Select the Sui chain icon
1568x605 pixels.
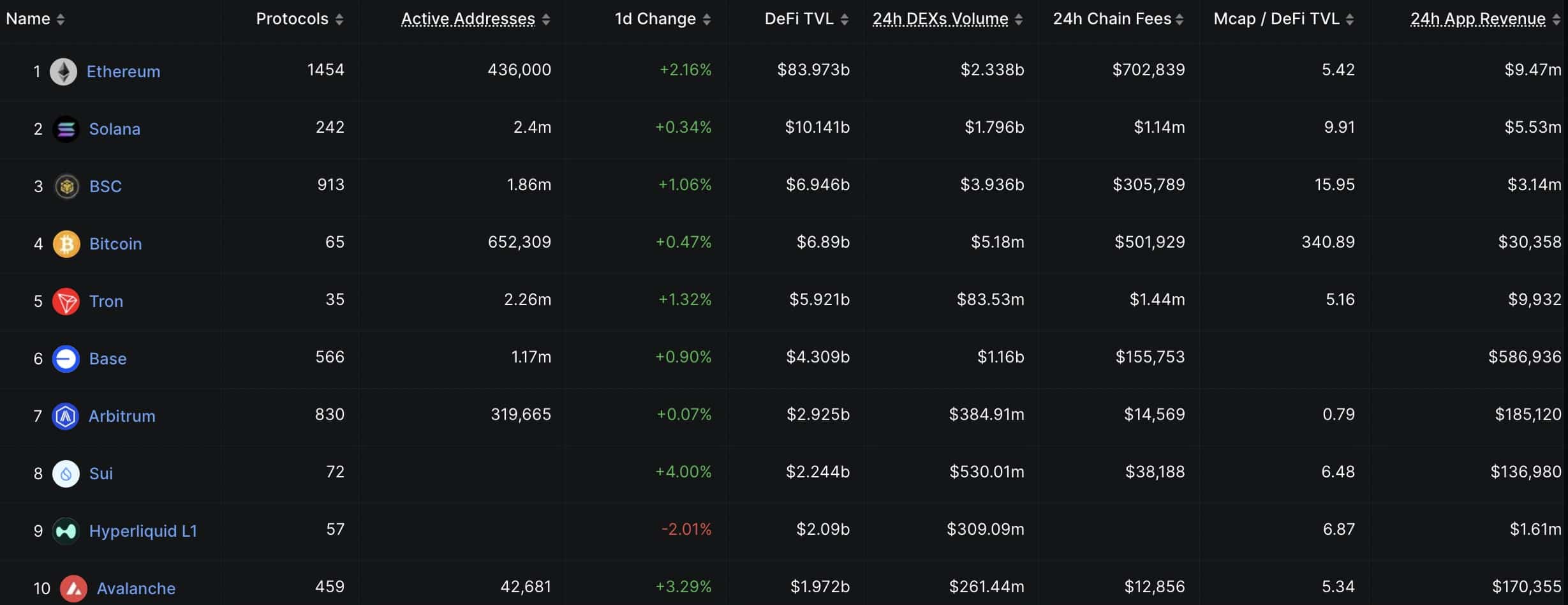pyautogui.click(x=66, y=473)
